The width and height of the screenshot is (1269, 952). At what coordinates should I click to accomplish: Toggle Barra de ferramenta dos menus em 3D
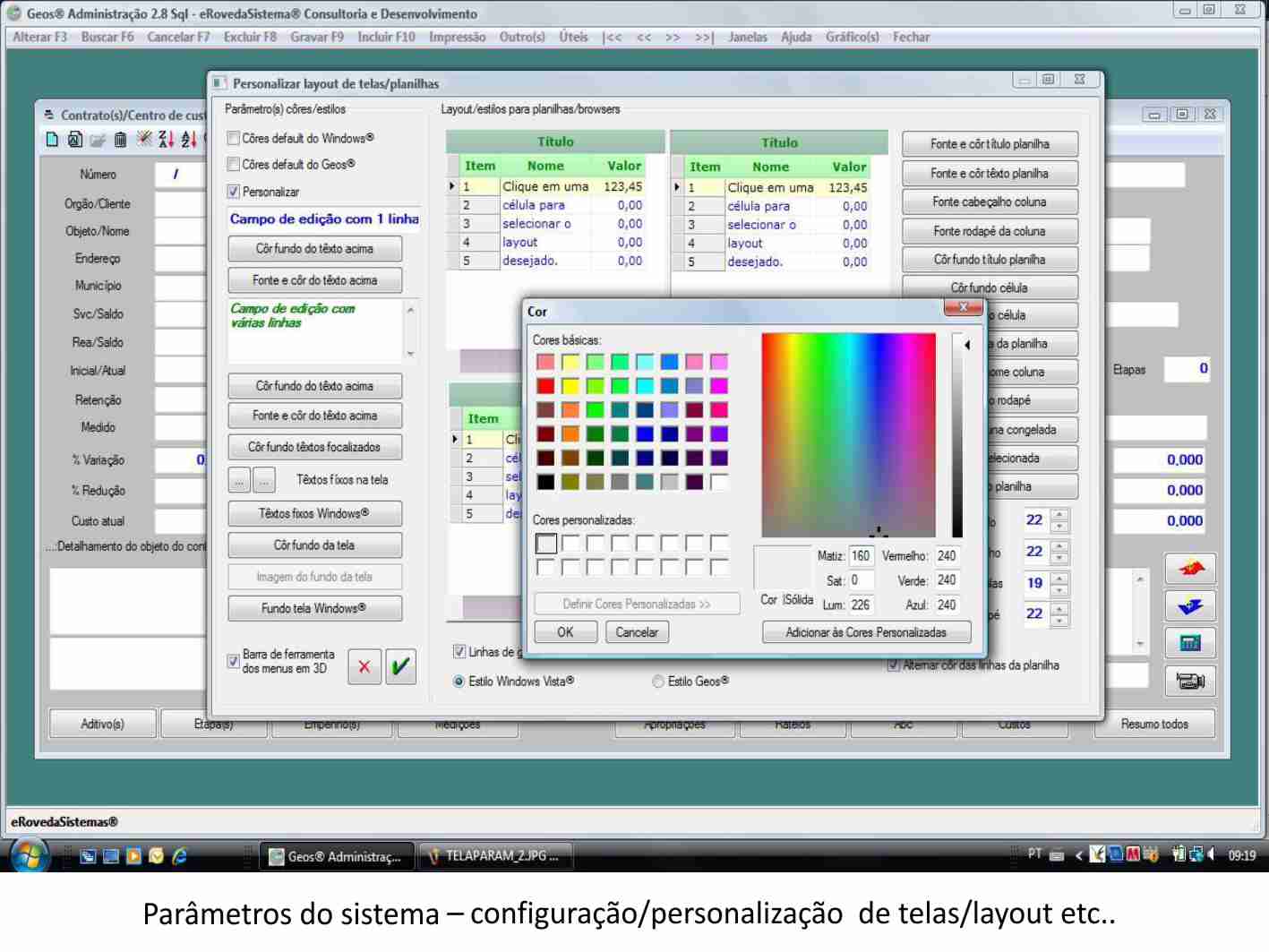[x=233, y=662]
